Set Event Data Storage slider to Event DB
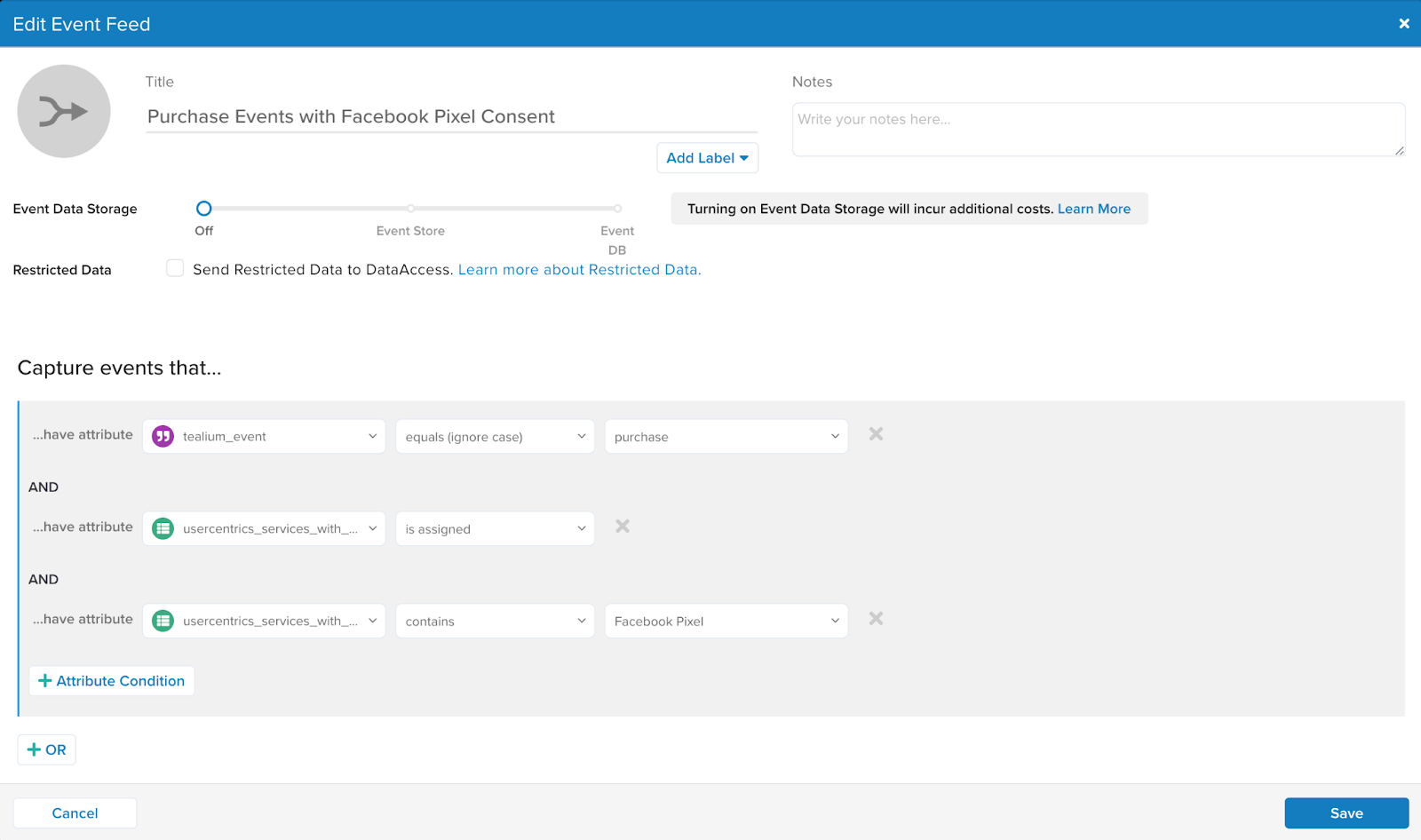This screenshot has width=1421, height=840. click(617, 209)
